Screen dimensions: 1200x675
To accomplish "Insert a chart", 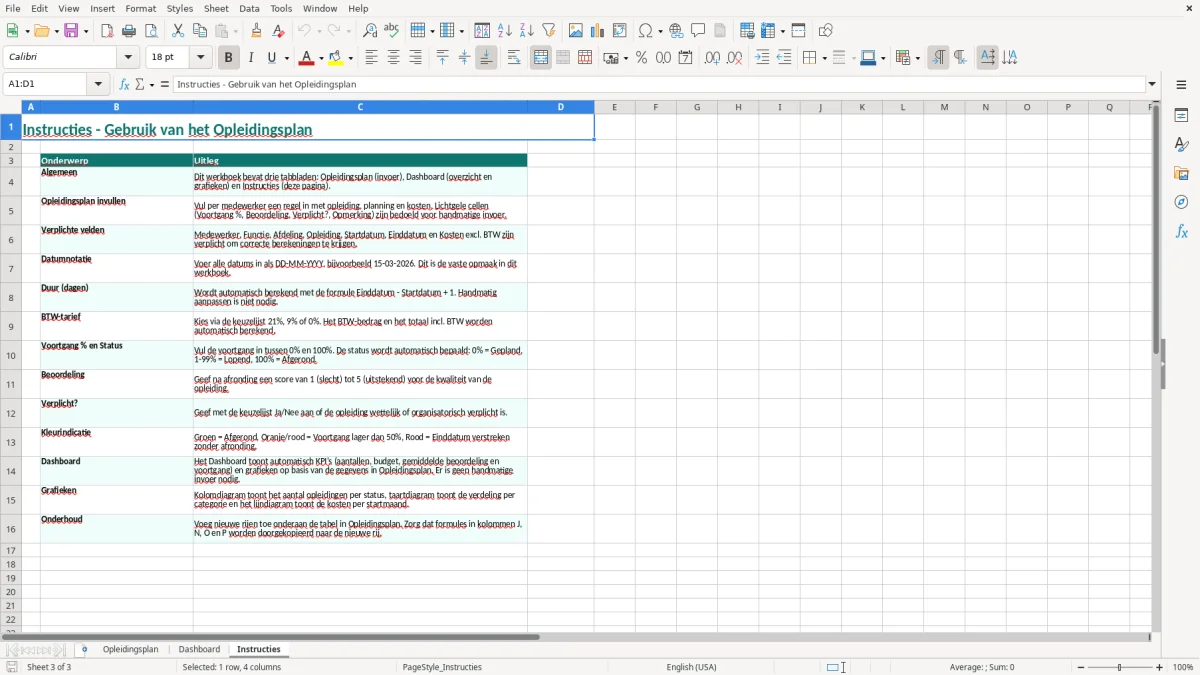I will click(598, 31).
